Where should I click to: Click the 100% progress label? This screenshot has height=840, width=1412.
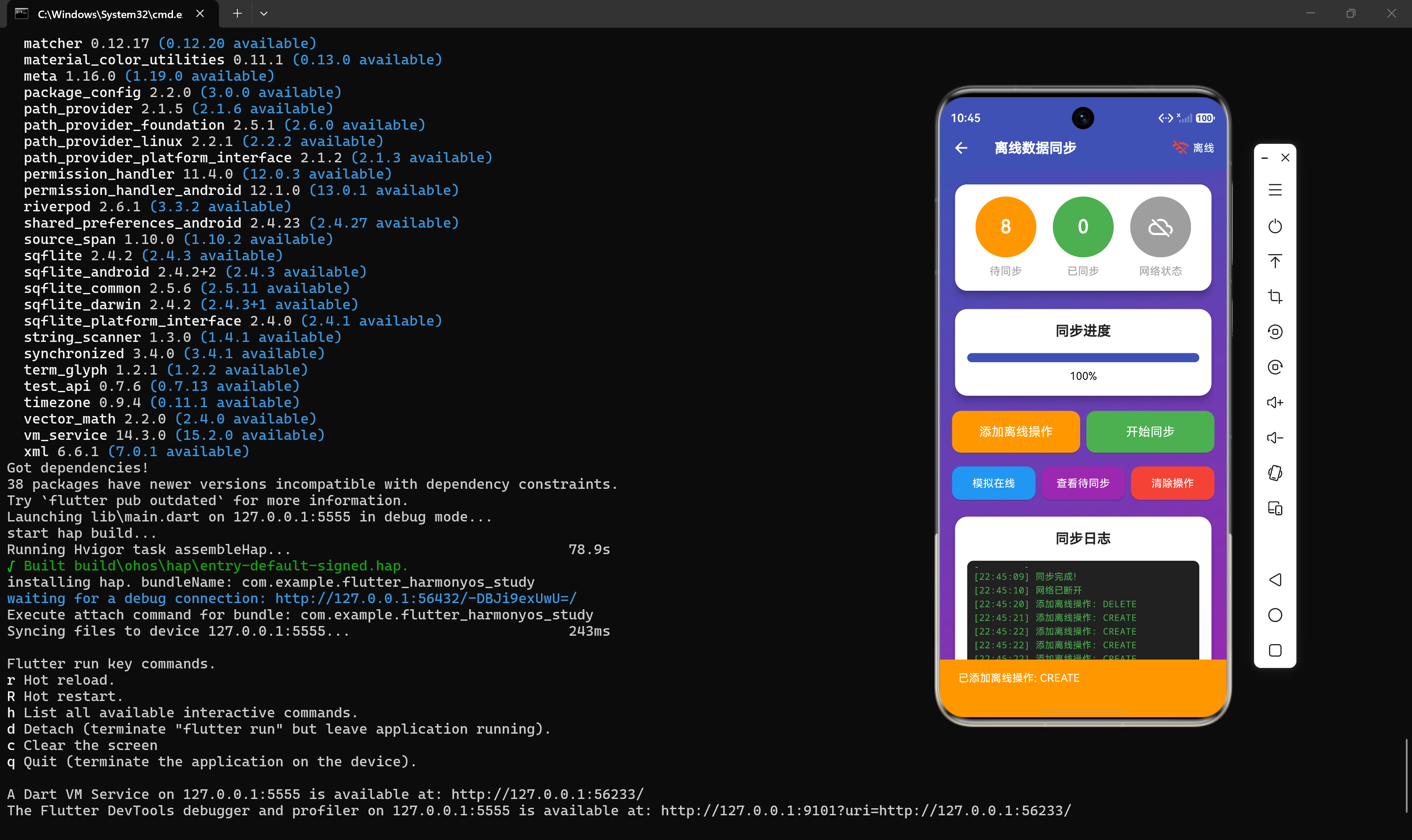point(1082,376)
